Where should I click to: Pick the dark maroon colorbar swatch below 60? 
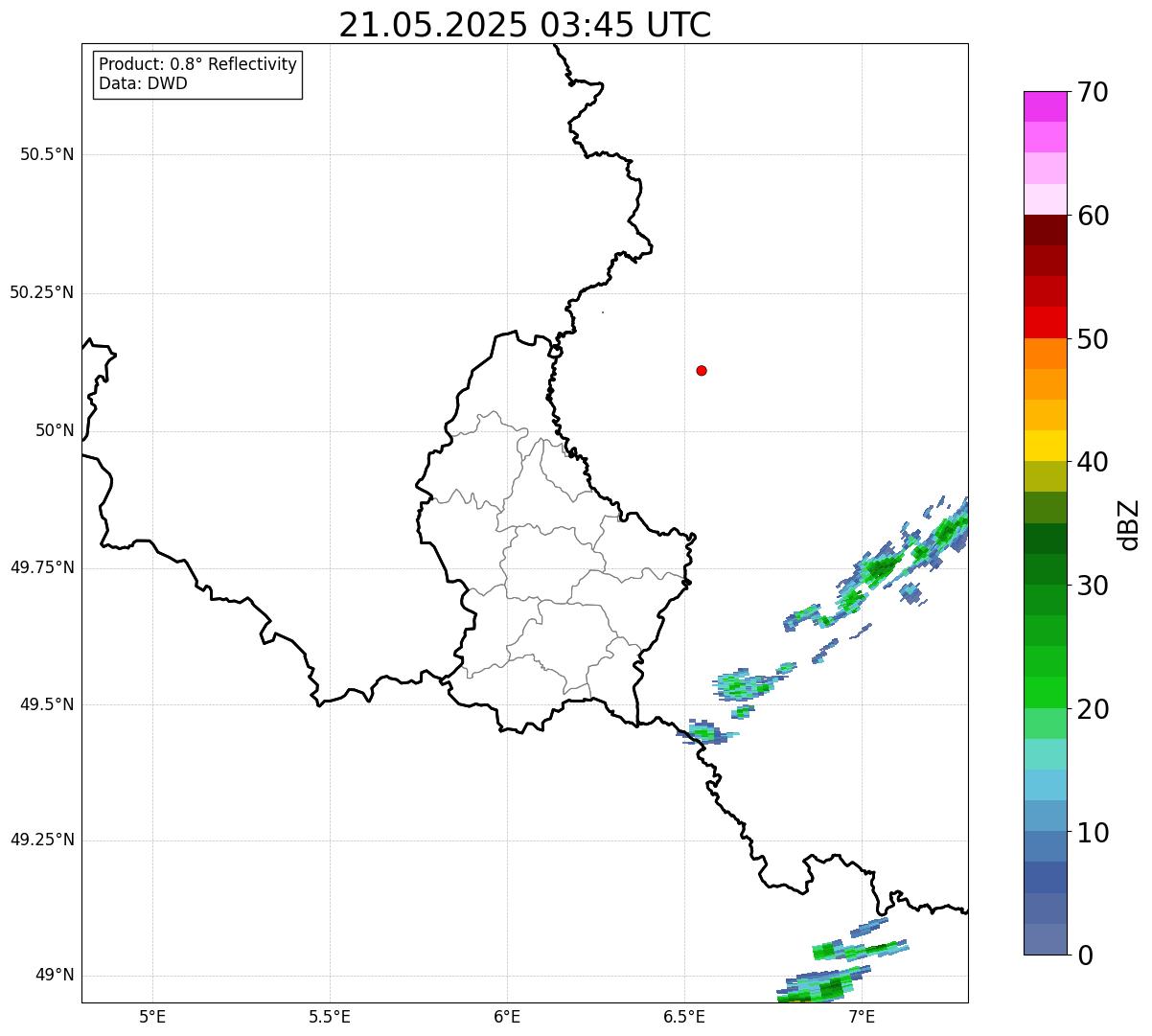(x=1045, y=230)
